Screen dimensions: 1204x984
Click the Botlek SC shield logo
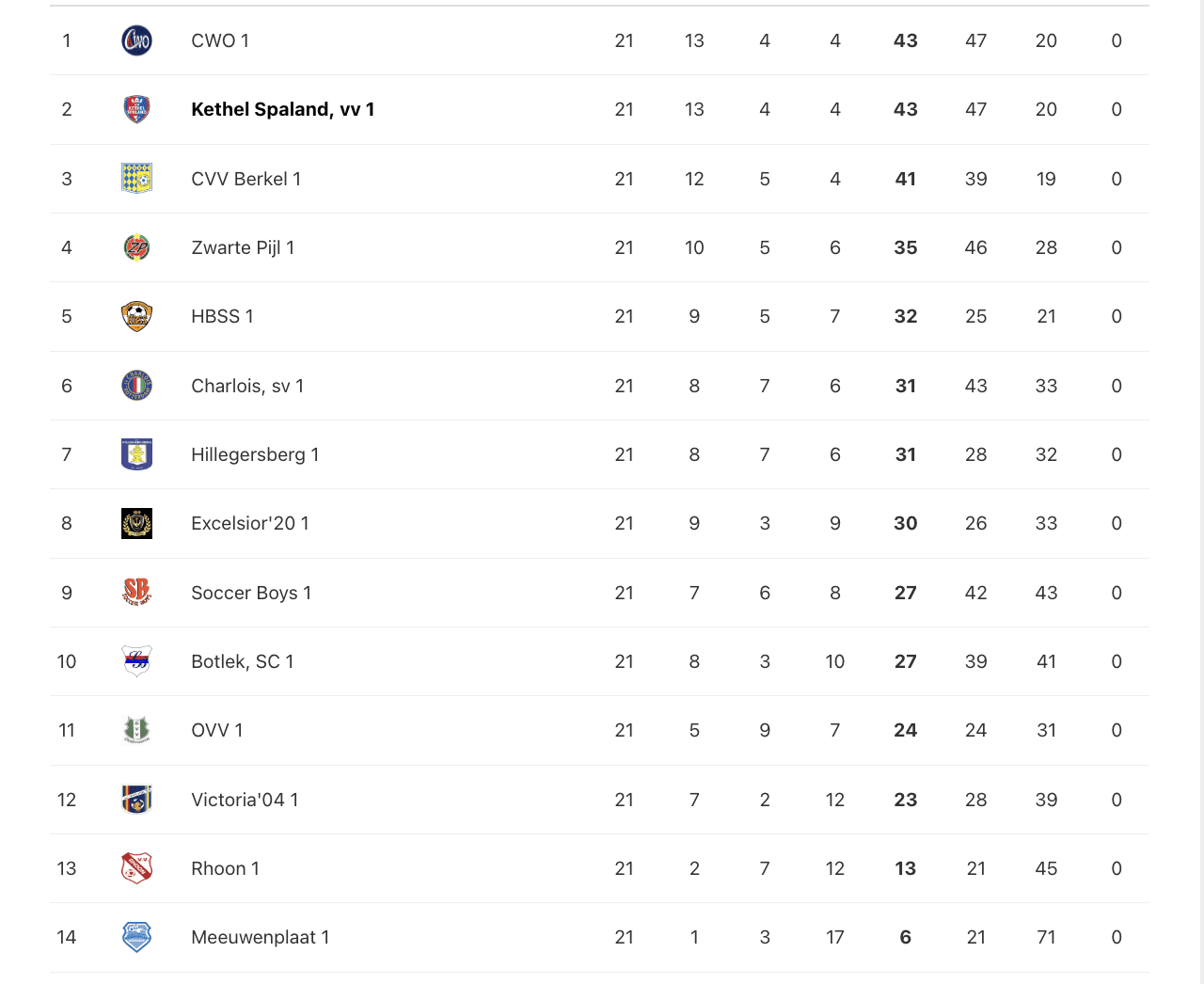click(x=136, y=661)
